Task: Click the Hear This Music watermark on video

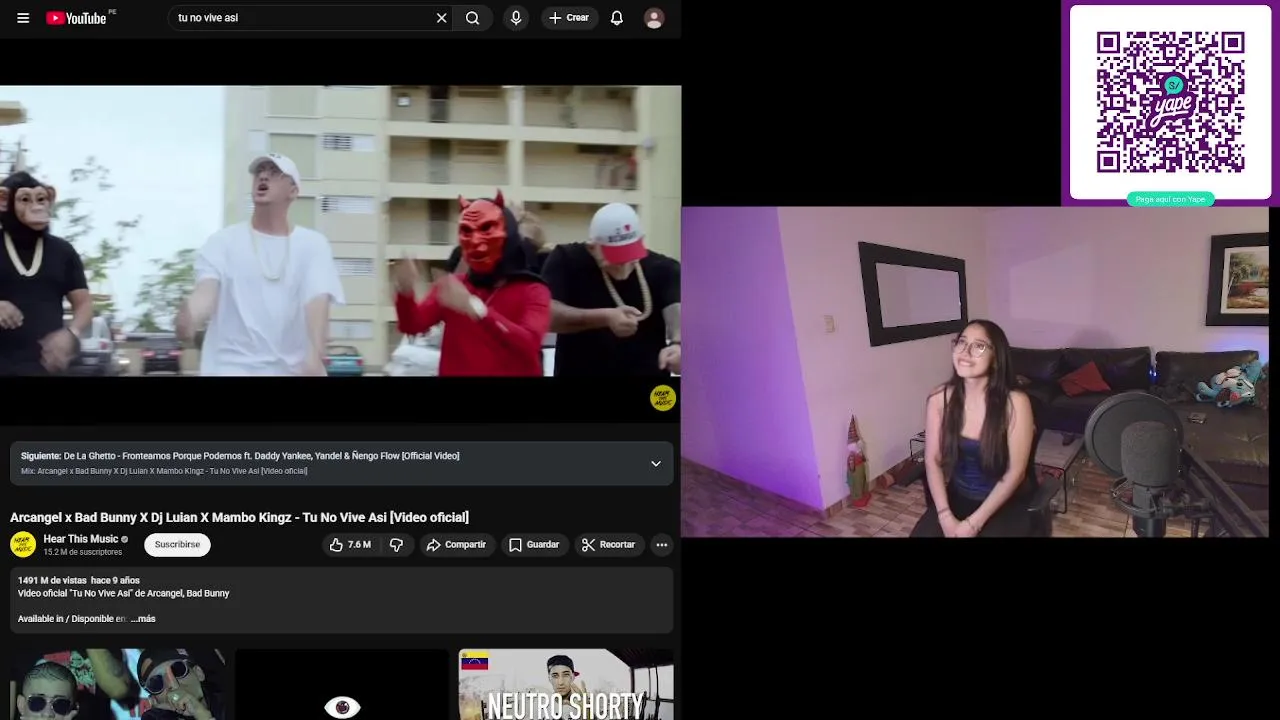Action: 662,398
